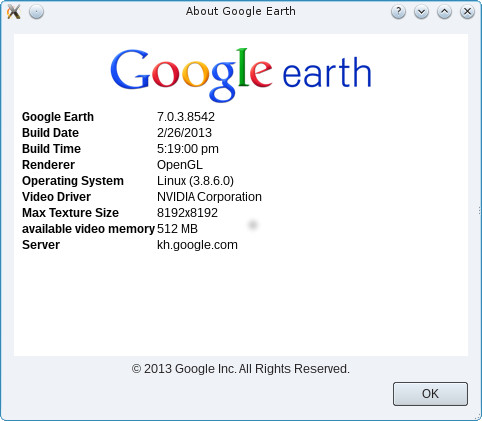This screenshot has height=421, width=482.
Task: Click the About Google Earth window title
Action: 241,11
